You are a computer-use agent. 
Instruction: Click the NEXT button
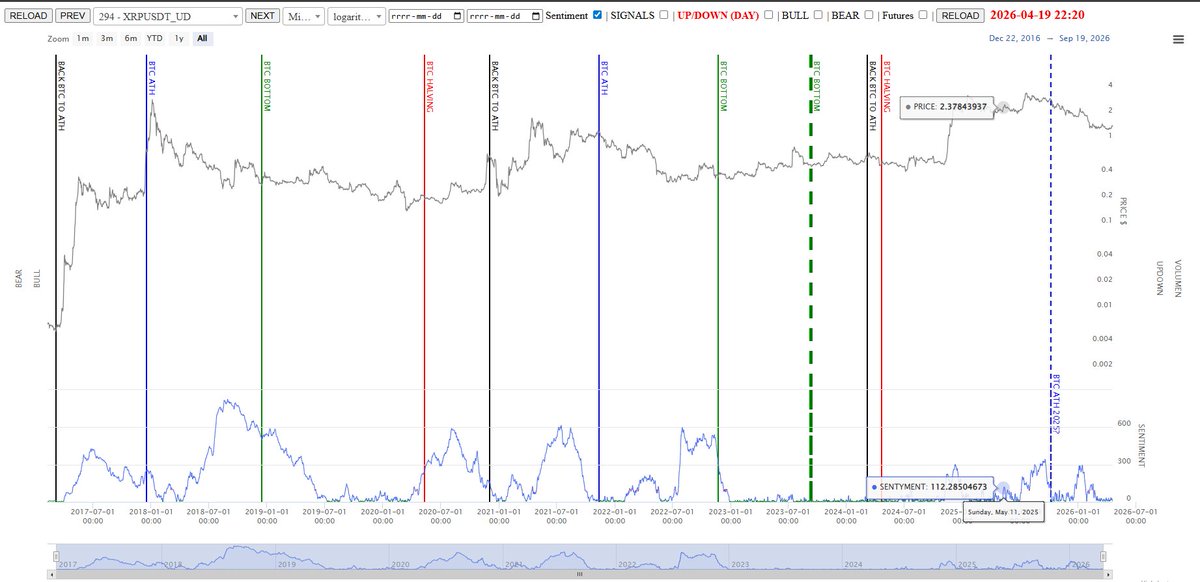[x=263, y=16]
